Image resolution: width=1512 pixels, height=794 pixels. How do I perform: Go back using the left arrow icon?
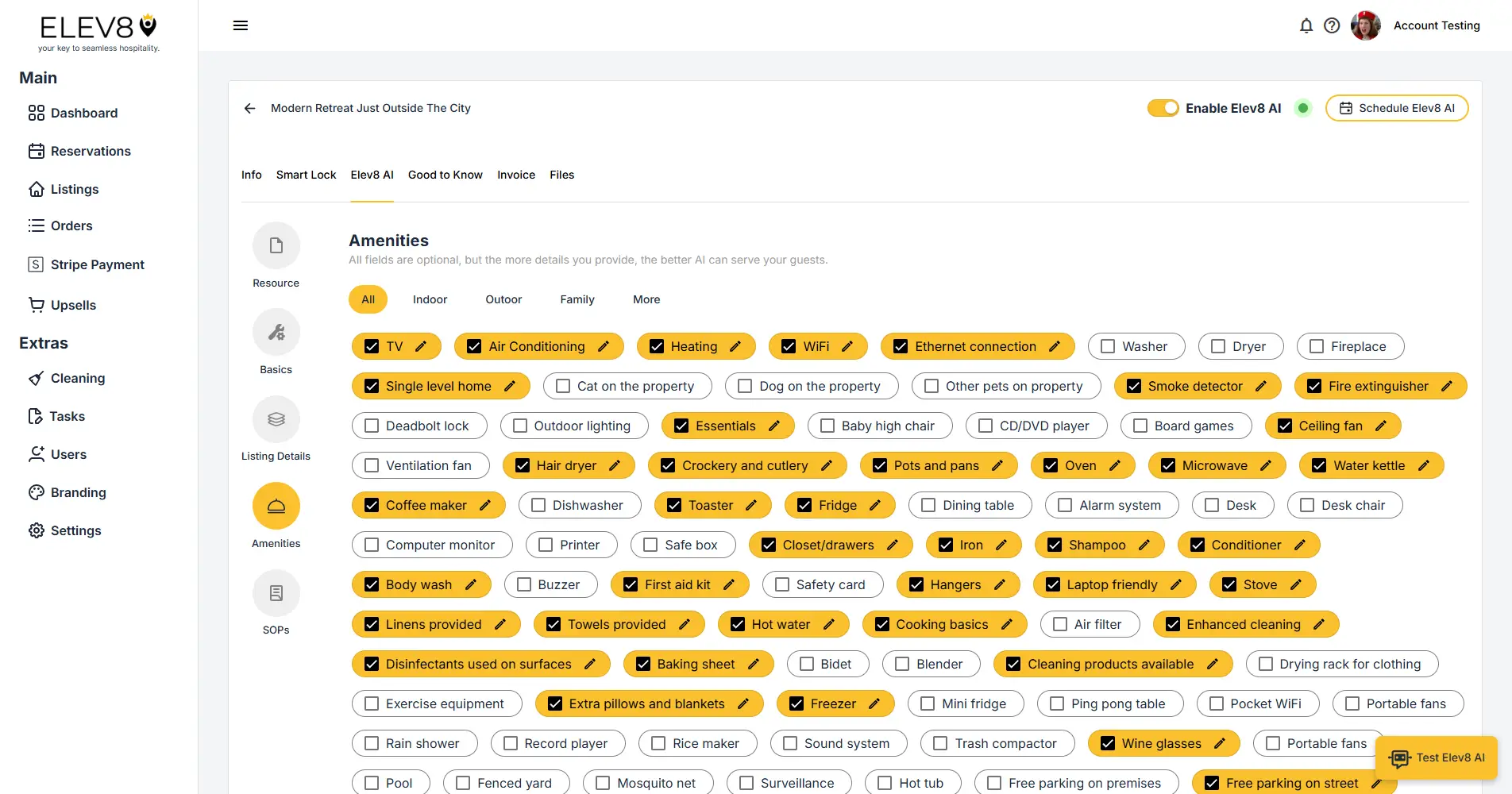[x=250, y=108]
